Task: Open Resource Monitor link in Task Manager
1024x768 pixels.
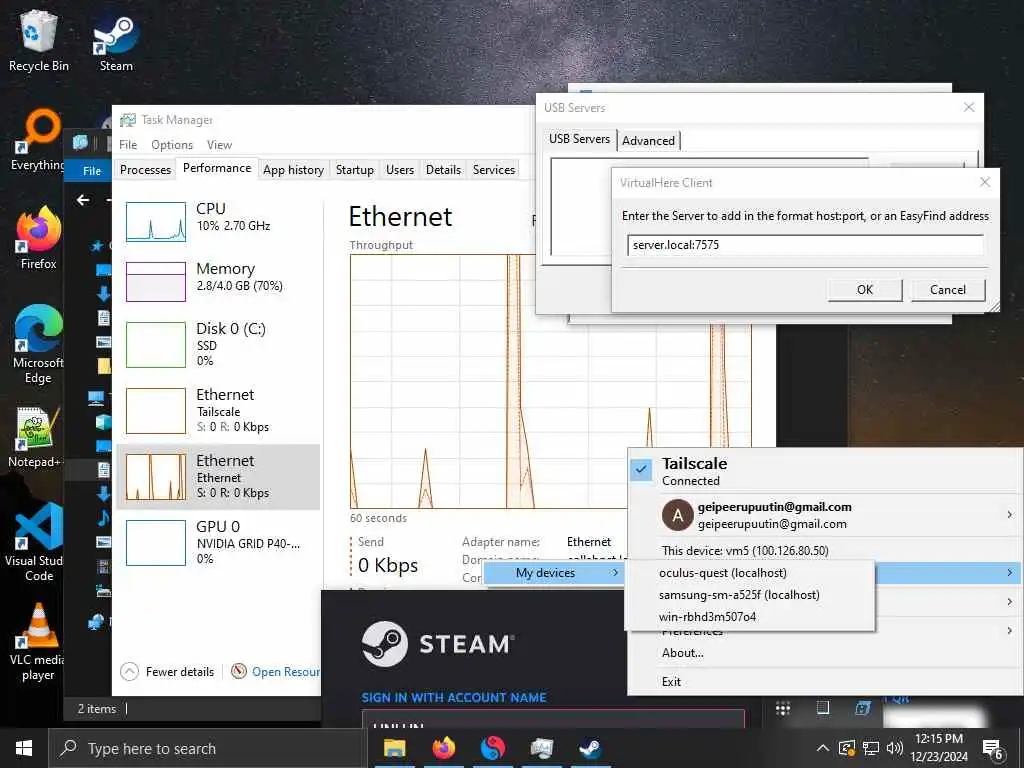Action: pos(276,671)
